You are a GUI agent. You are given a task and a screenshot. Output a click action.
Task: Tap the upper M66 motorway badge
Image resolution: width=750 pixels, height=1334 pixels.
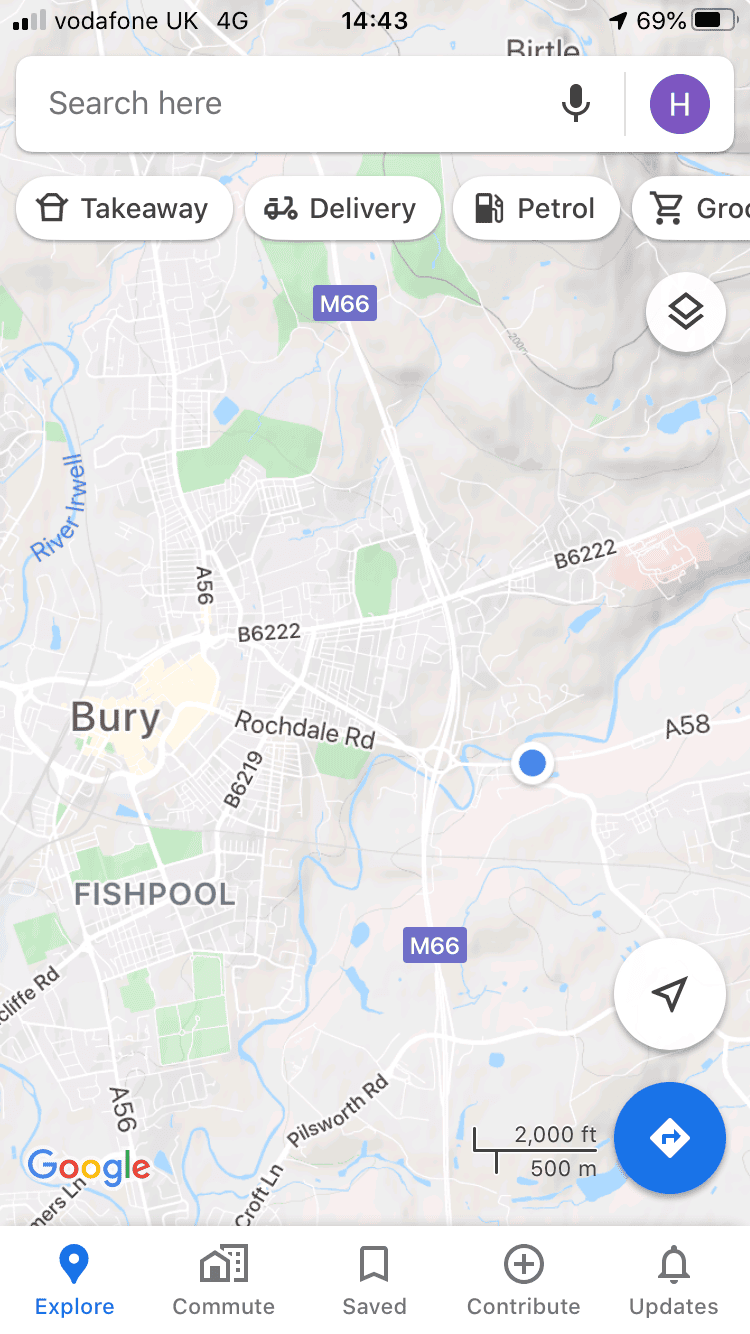pyautogui.click(x=345, y=303)
